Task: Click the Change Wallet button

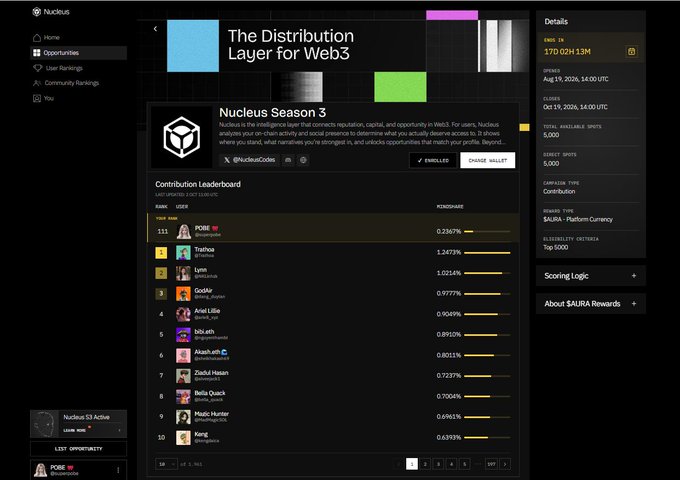Action: pos(487,160)
